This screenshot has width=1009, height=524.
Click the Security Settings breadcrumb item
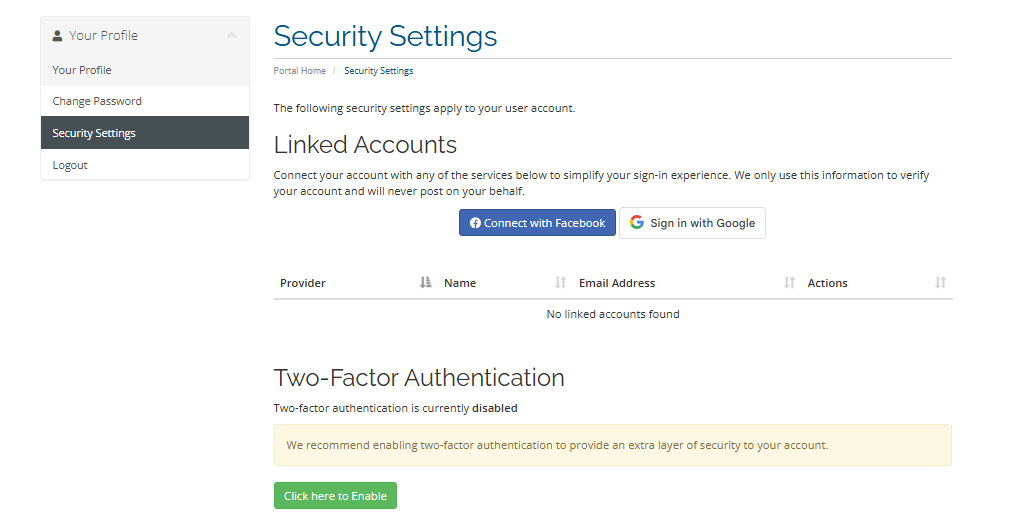(x=378, y=71)
